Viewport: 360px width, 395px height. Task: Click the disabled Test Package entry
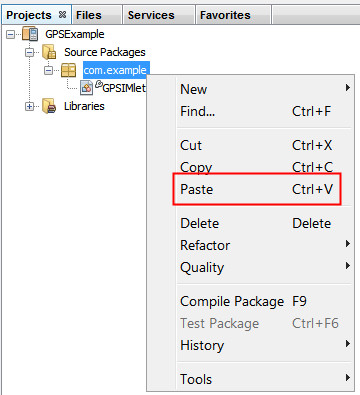tap(265, 323)
